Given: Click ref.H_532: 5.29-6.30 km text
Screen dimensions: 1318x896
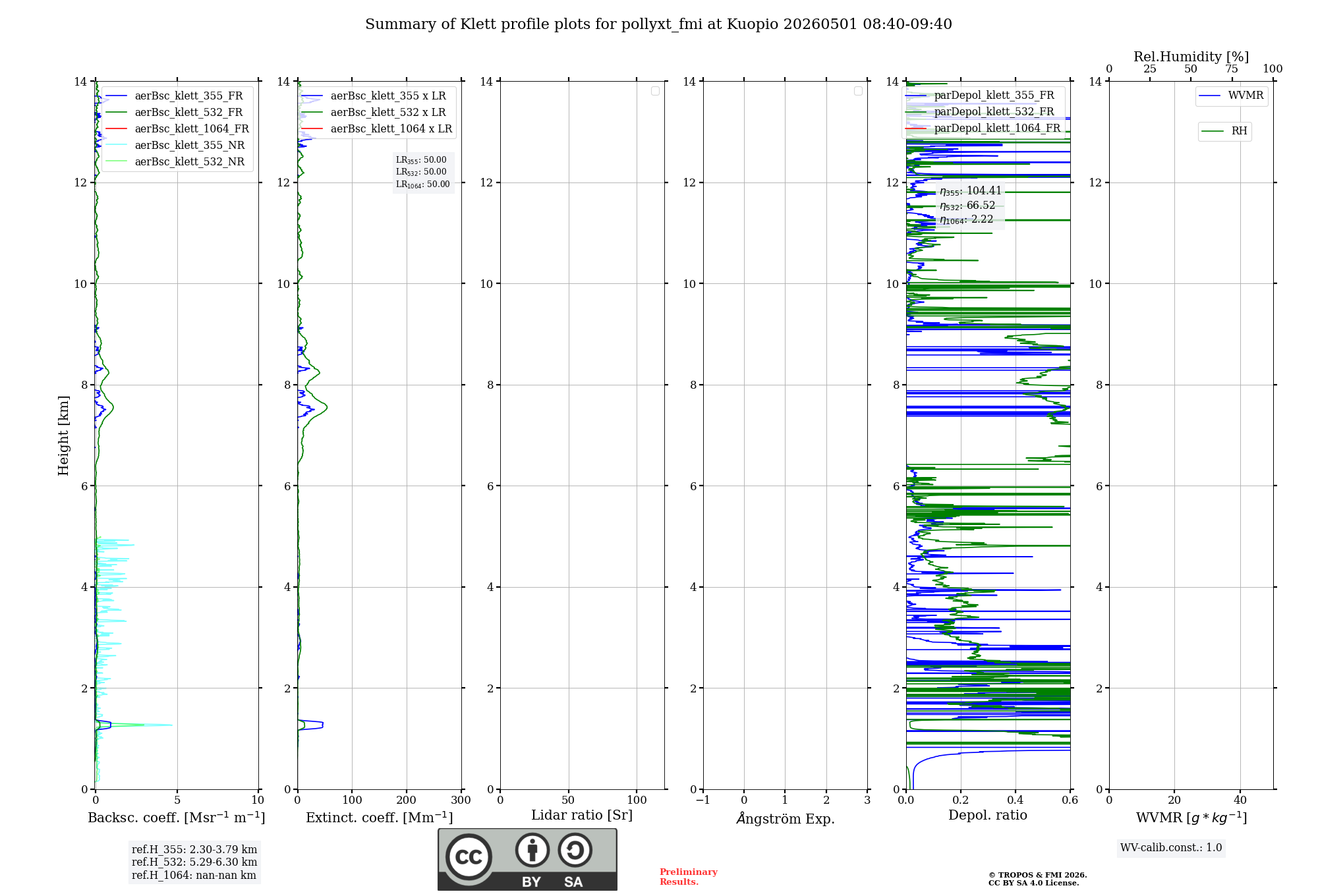Looking at the screenshot, I should (194, 862).
